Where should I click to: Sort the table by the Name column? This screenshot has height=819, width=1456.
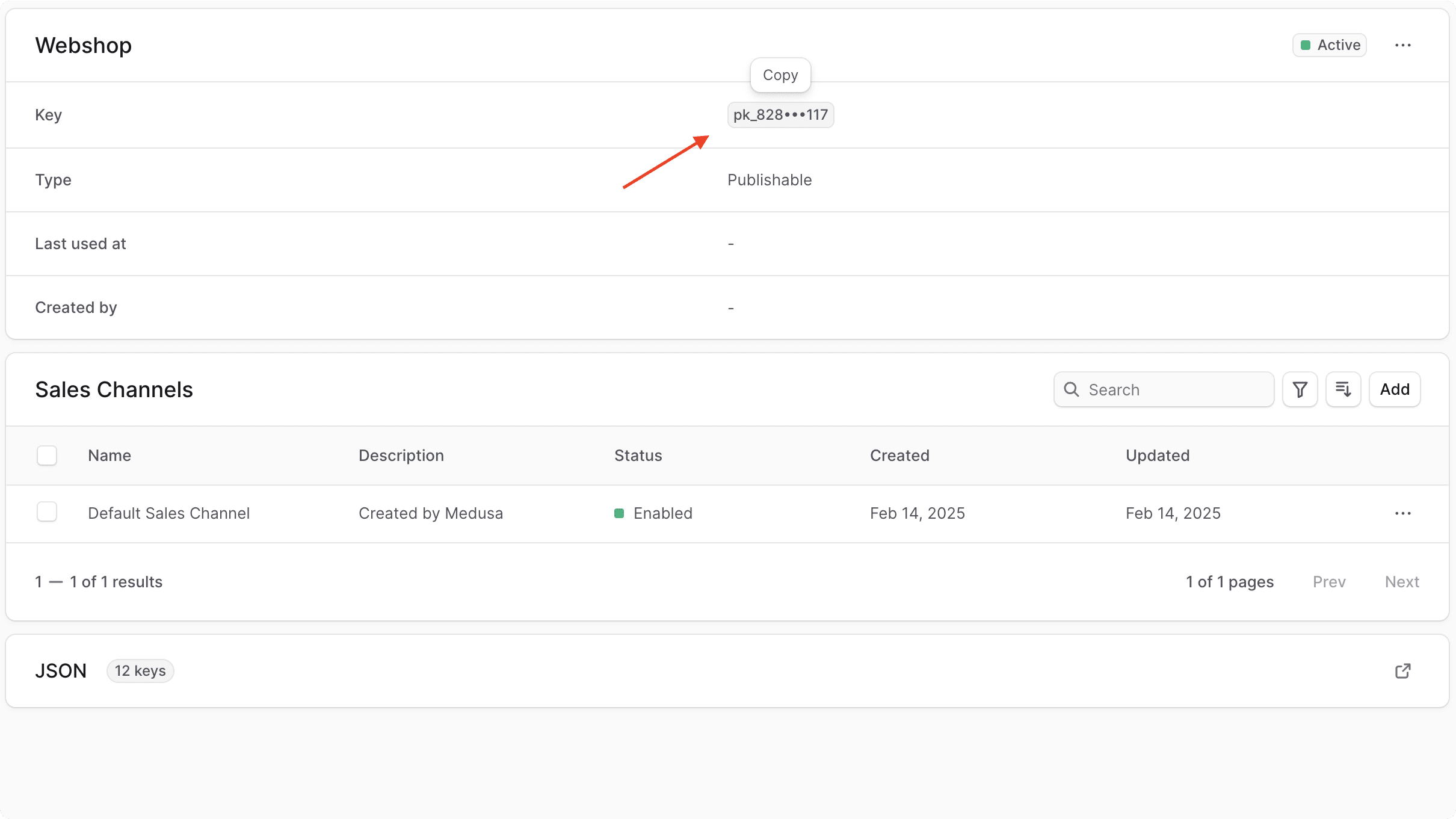point(110,456)
